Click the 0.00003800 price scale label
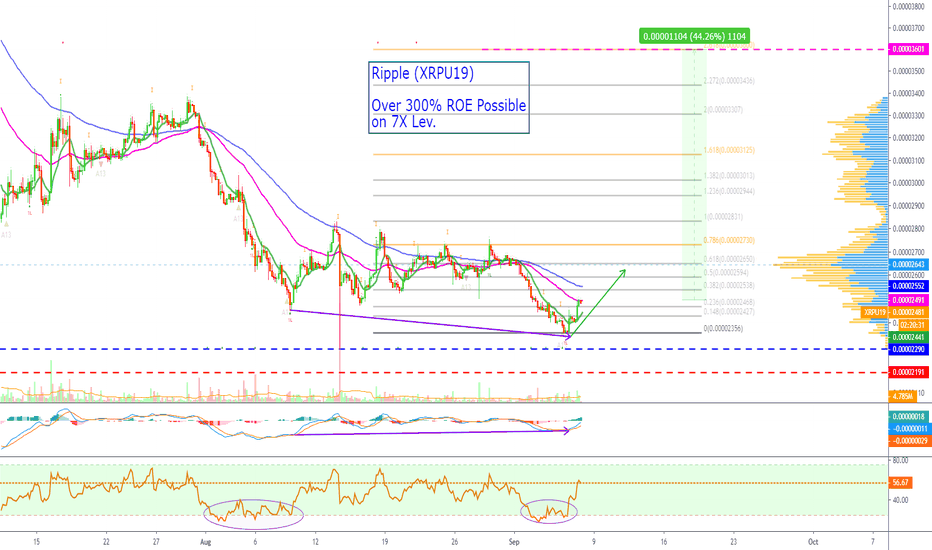Viewport: 932px width, 550px height. (909, 7)
